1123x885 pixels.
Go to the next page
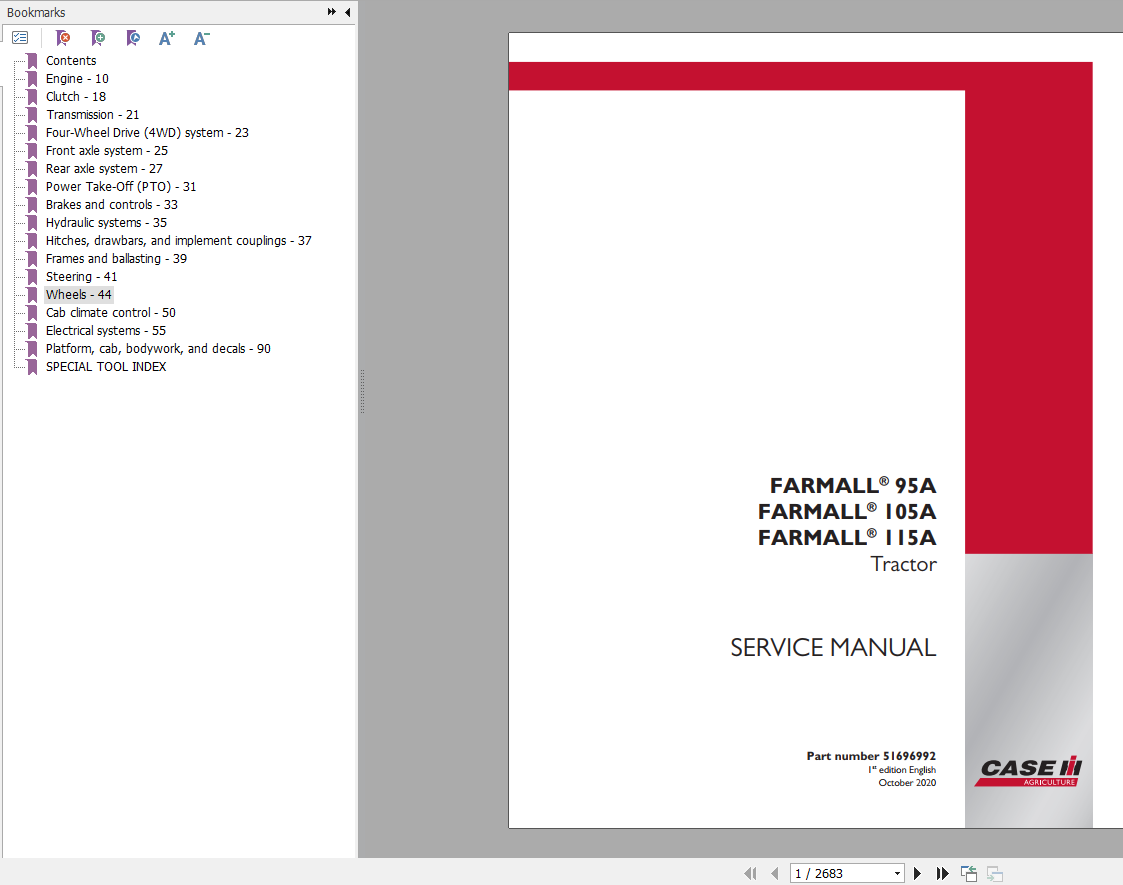pyautogui.click(x=917, y=874)
